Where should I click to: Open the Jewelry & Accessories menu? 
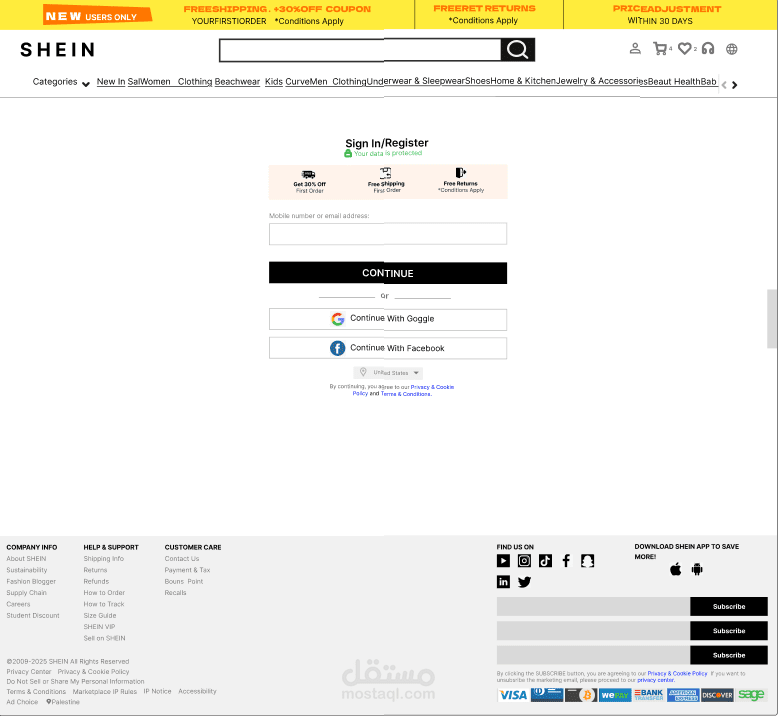click(601, 81)
